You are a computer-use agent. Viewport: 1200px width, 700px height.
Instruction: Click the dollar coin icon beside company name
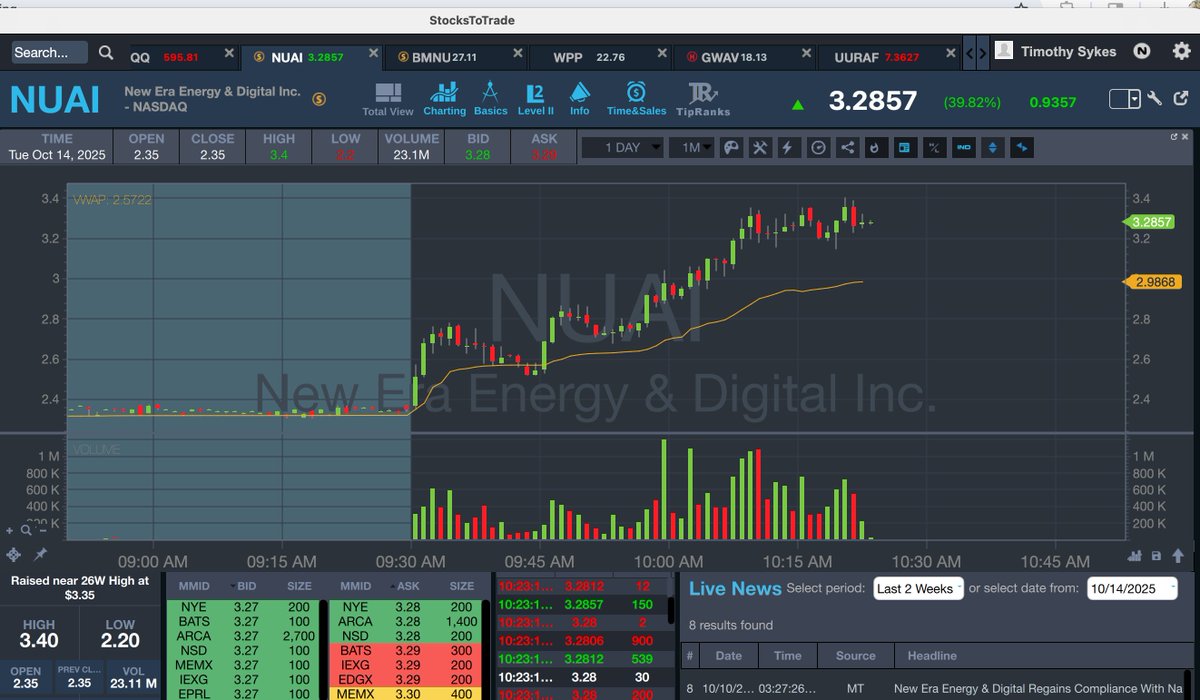(319, 99)
